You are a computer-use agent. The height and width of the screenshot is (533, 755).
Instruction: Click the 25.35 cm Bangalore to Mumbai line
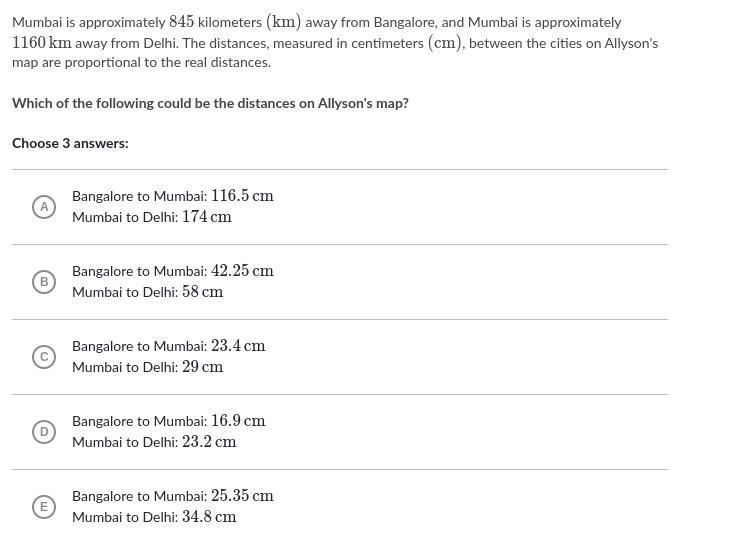coord(173,496)
